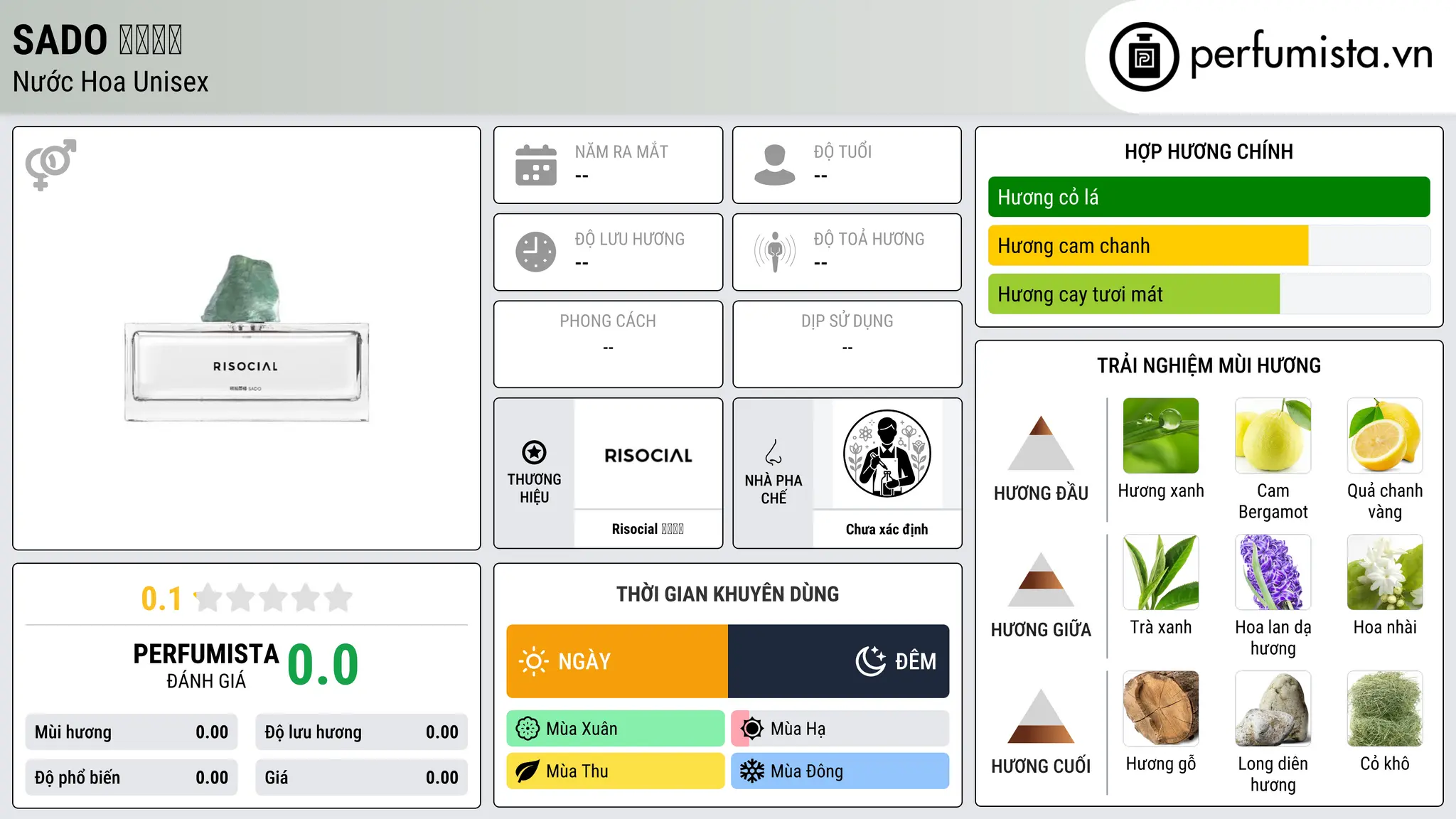Select the Hương xanh note image
Image resolution: width=1456 pixels, height=819 pixels.
1161,436
